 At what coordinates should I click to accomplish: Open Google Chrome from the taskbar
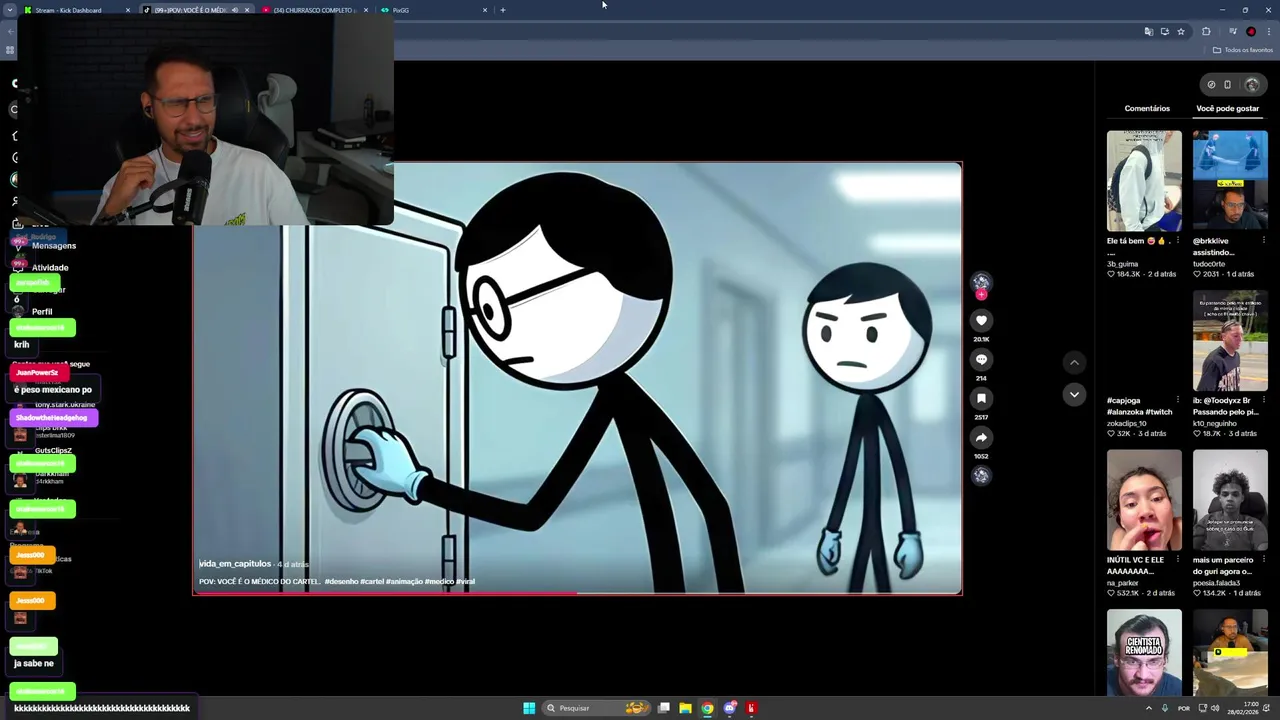point(707,708)
